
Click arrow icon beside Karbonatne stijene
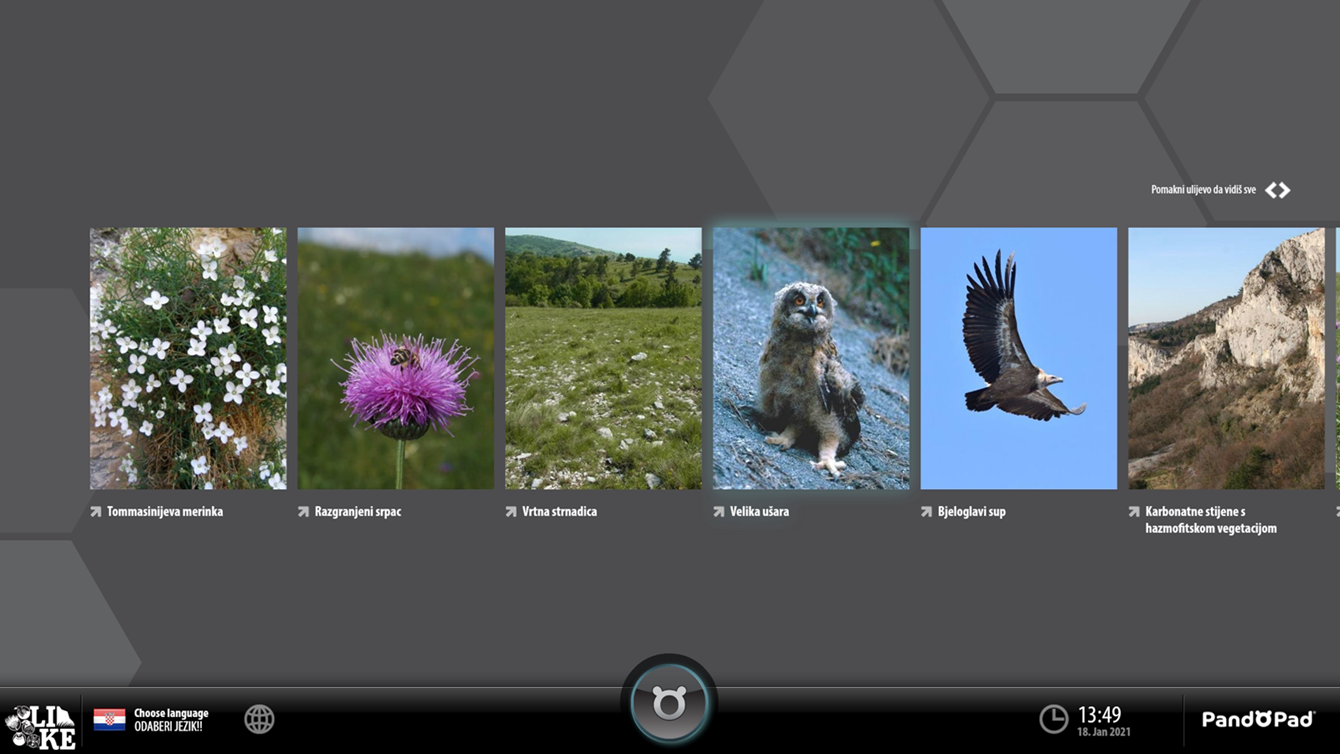(1134, 512)
